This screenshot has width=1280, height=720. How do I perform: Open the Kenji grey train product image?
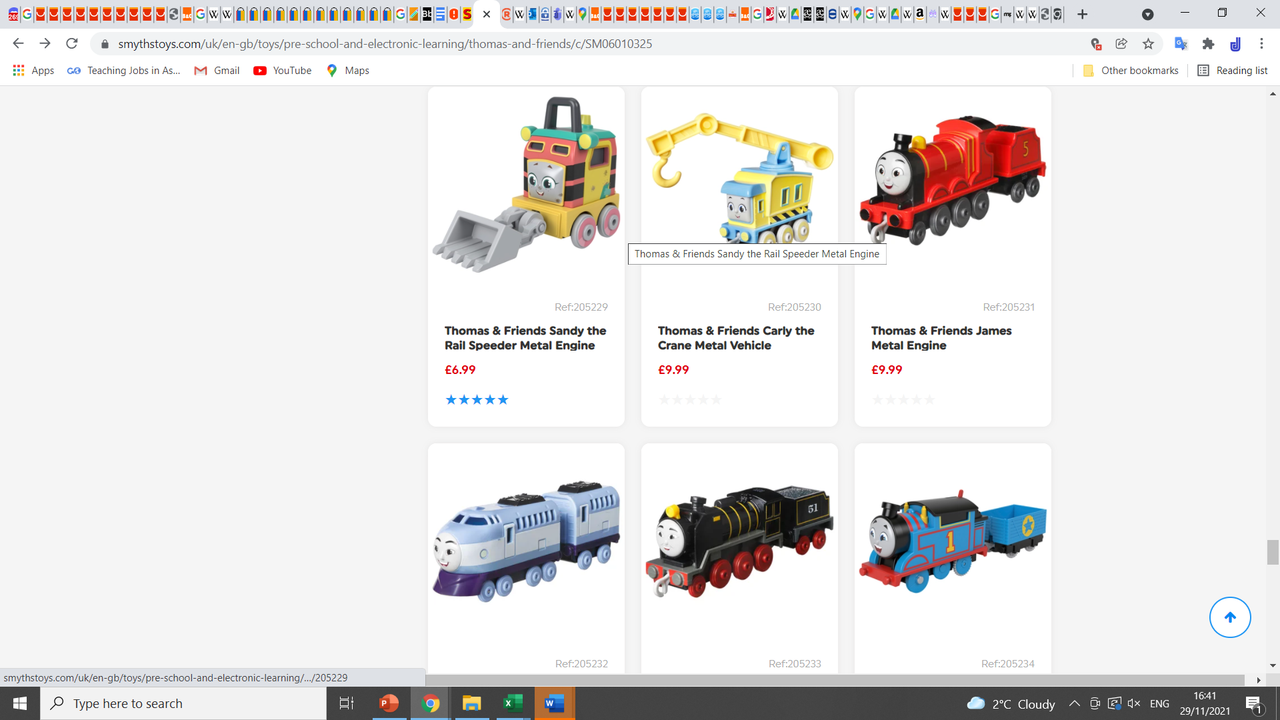(x=526, y=541)
